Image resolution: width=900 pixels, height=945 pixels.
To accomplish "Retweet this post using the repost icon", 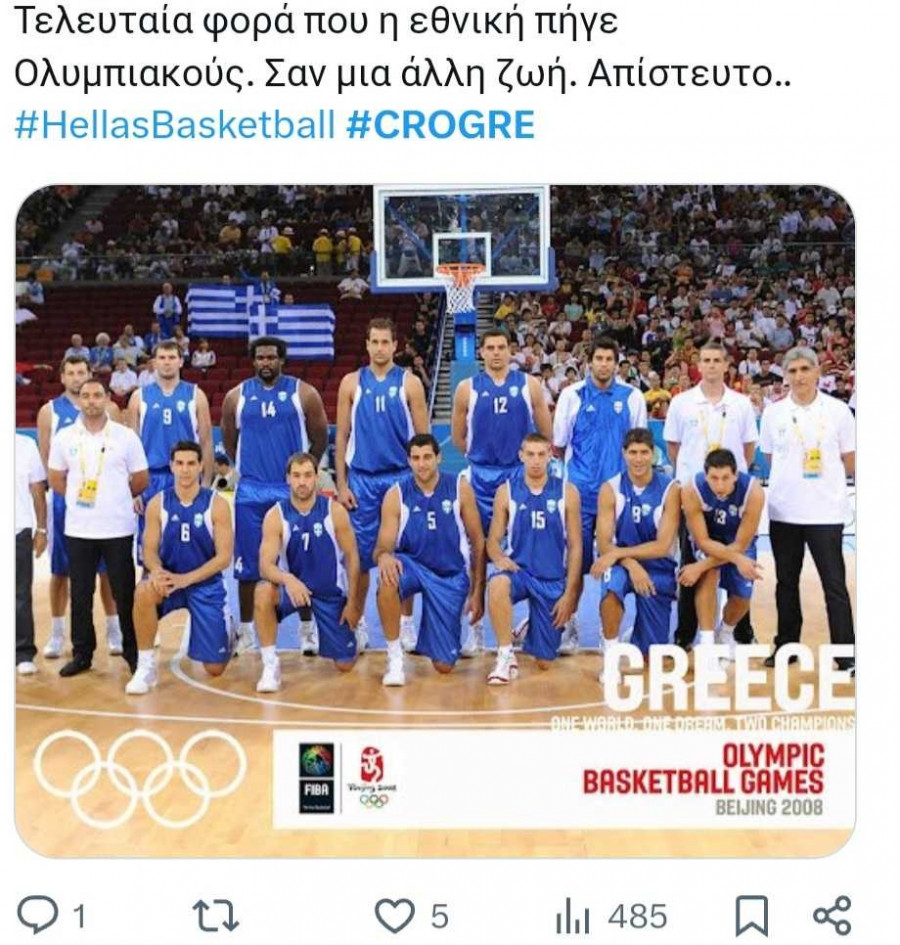I will 215,916.
